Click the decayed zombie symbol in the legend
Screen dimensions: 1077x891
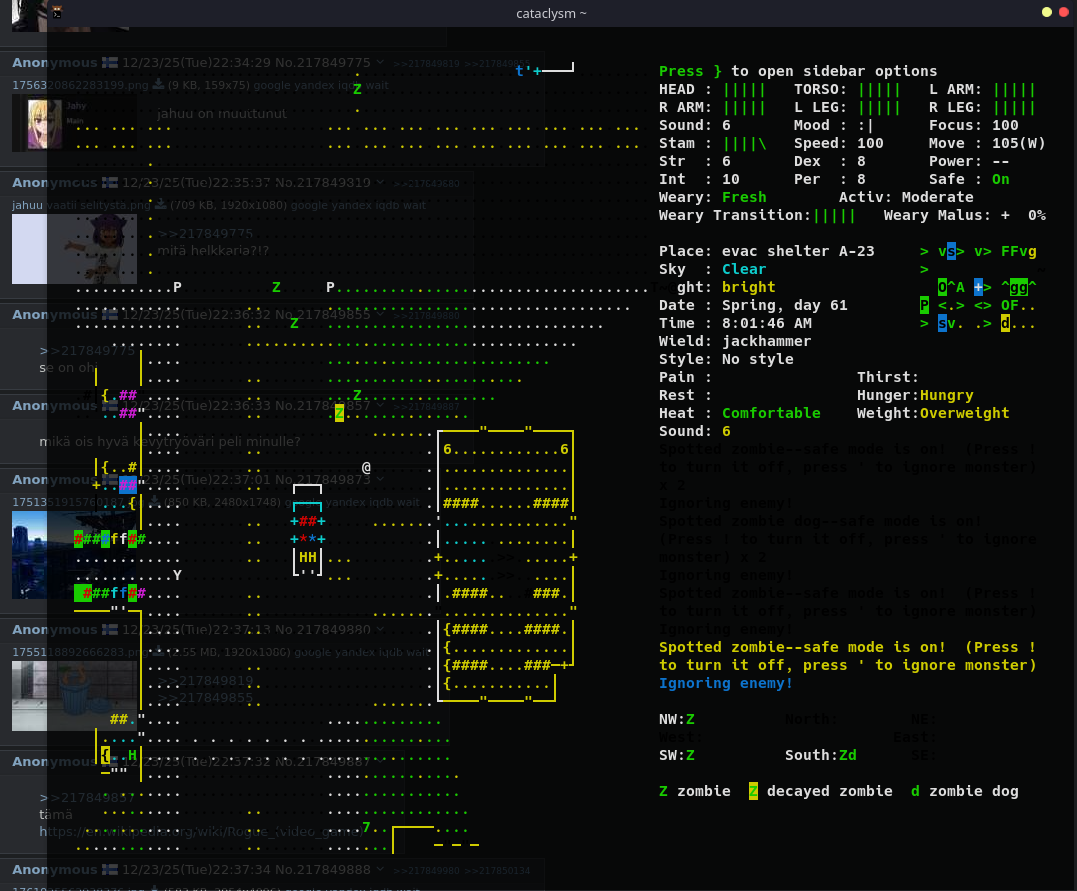pyautogui.click(x=753, y=791)
